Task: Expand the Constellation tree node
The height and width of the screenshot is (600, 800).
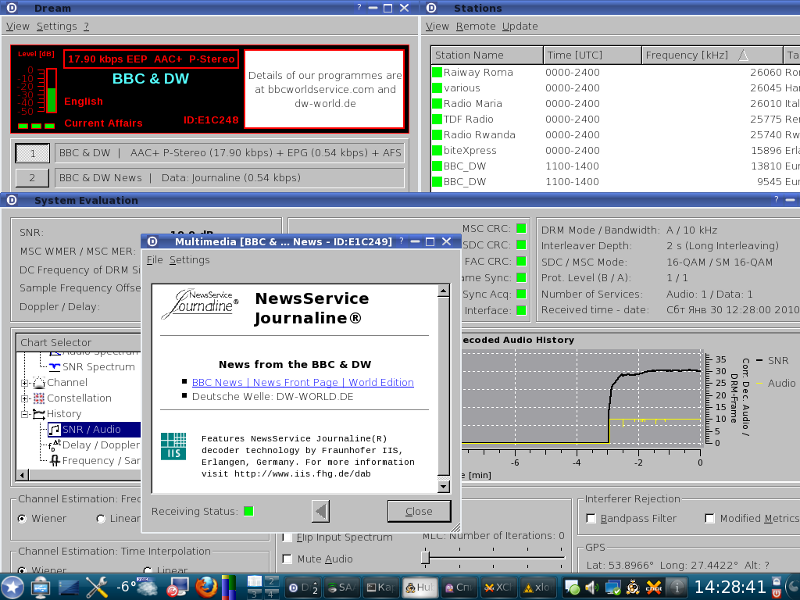Action: pos(25,398)
